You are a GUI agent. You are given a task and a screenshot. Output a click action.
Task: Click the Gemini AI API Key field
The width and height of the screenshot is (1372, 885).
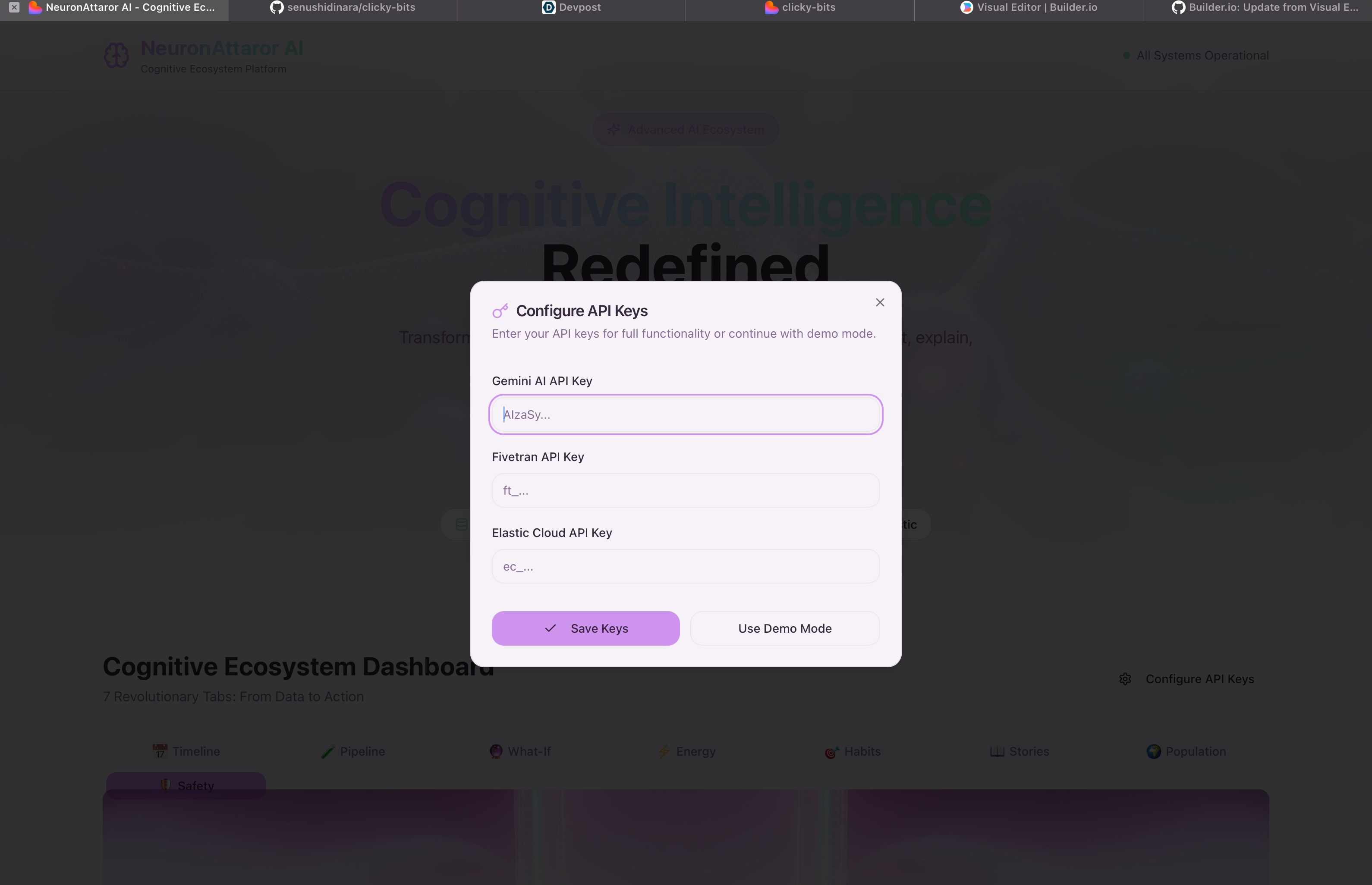tap(685, 414)
